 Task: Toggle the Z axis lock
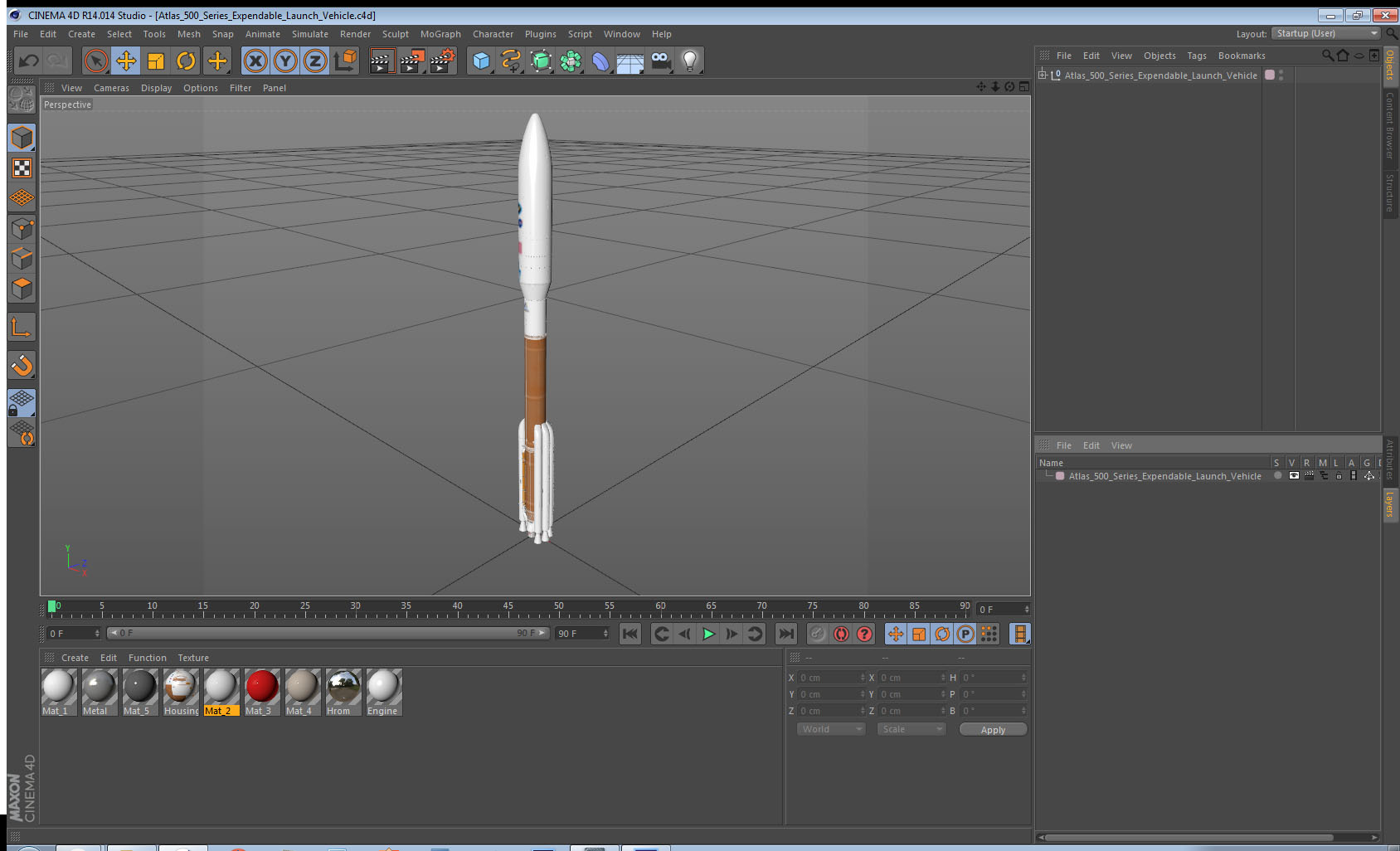click(x=315, y=61)
